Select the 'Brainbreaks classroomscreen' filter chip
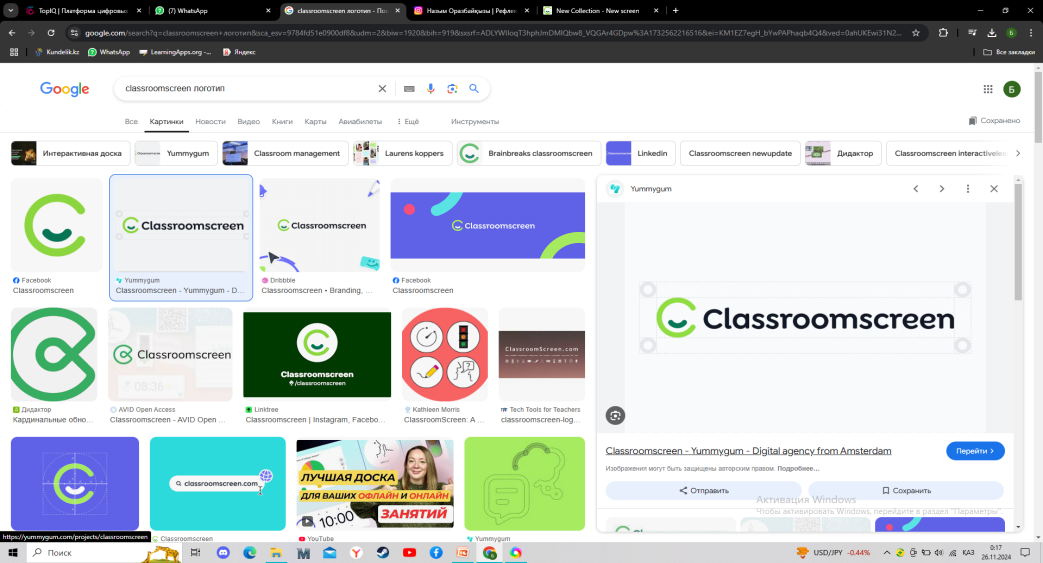This screenshot has width=1043, height=563. point(529,153)
